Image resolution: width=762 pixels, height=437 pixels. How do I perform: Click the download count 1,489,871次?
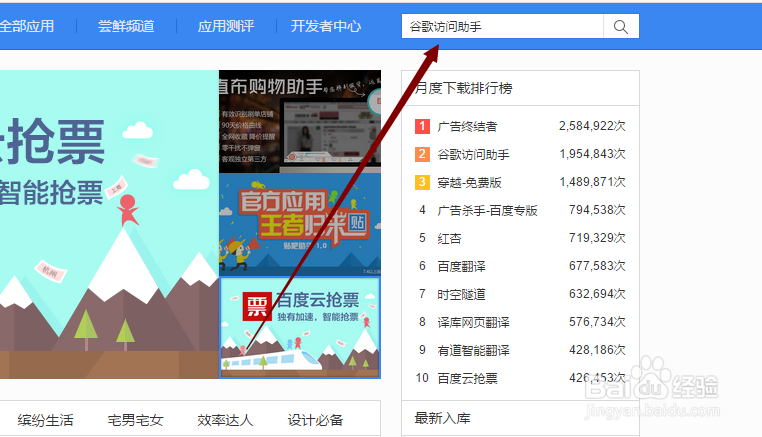(592, 182)
